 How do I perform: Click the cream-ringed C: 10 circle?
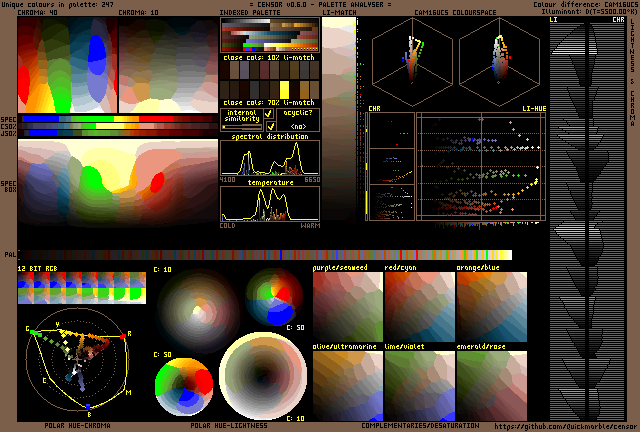pos(263,376)
